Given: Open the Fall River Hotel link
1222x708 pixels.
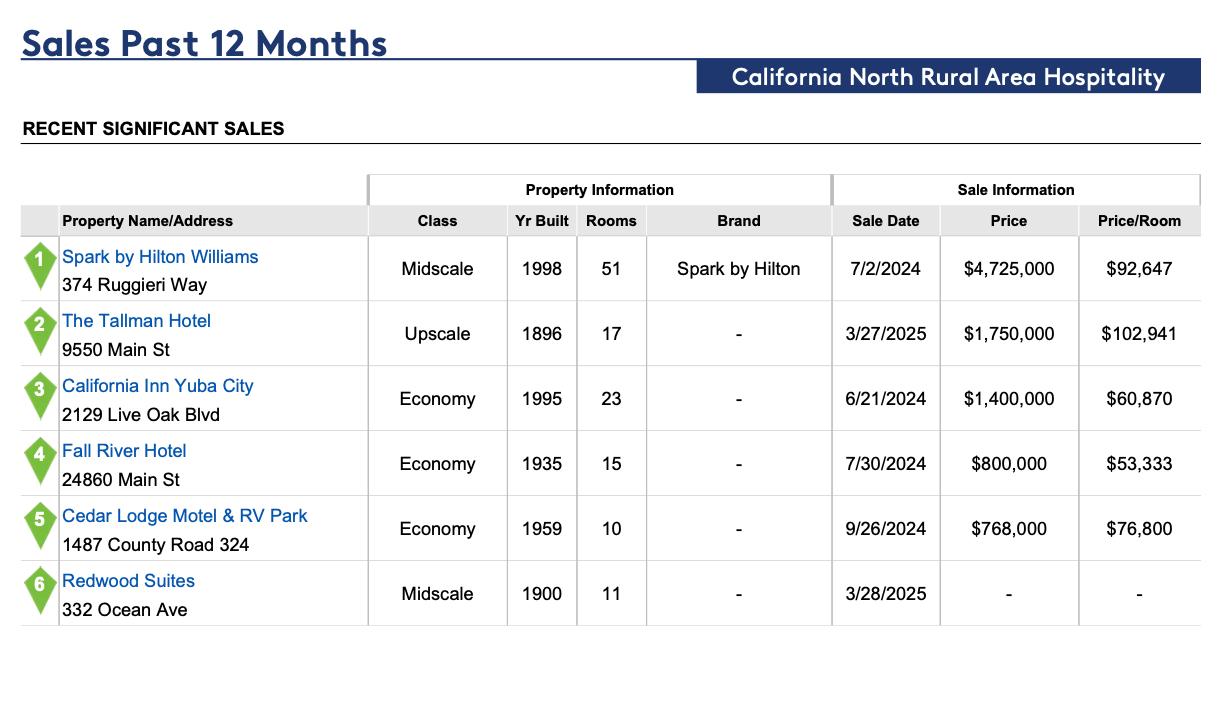Looking at the screenshot, I should point(124,451).
